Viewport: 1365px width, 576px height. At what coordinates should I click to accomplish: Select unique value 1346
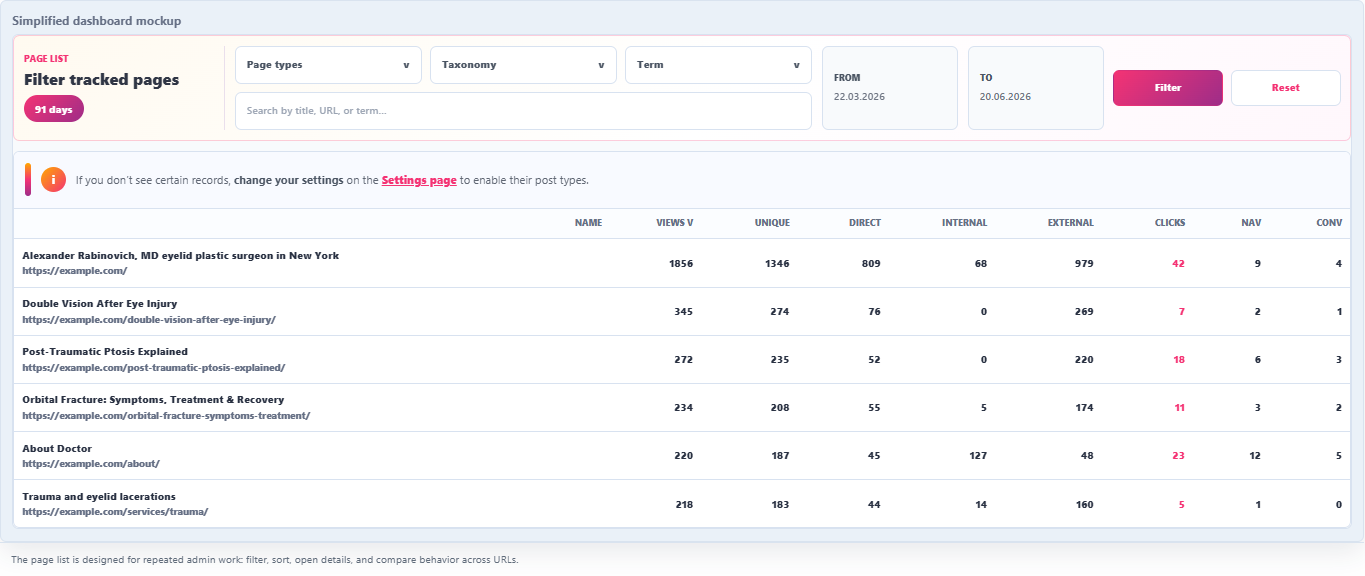(777, 264)
